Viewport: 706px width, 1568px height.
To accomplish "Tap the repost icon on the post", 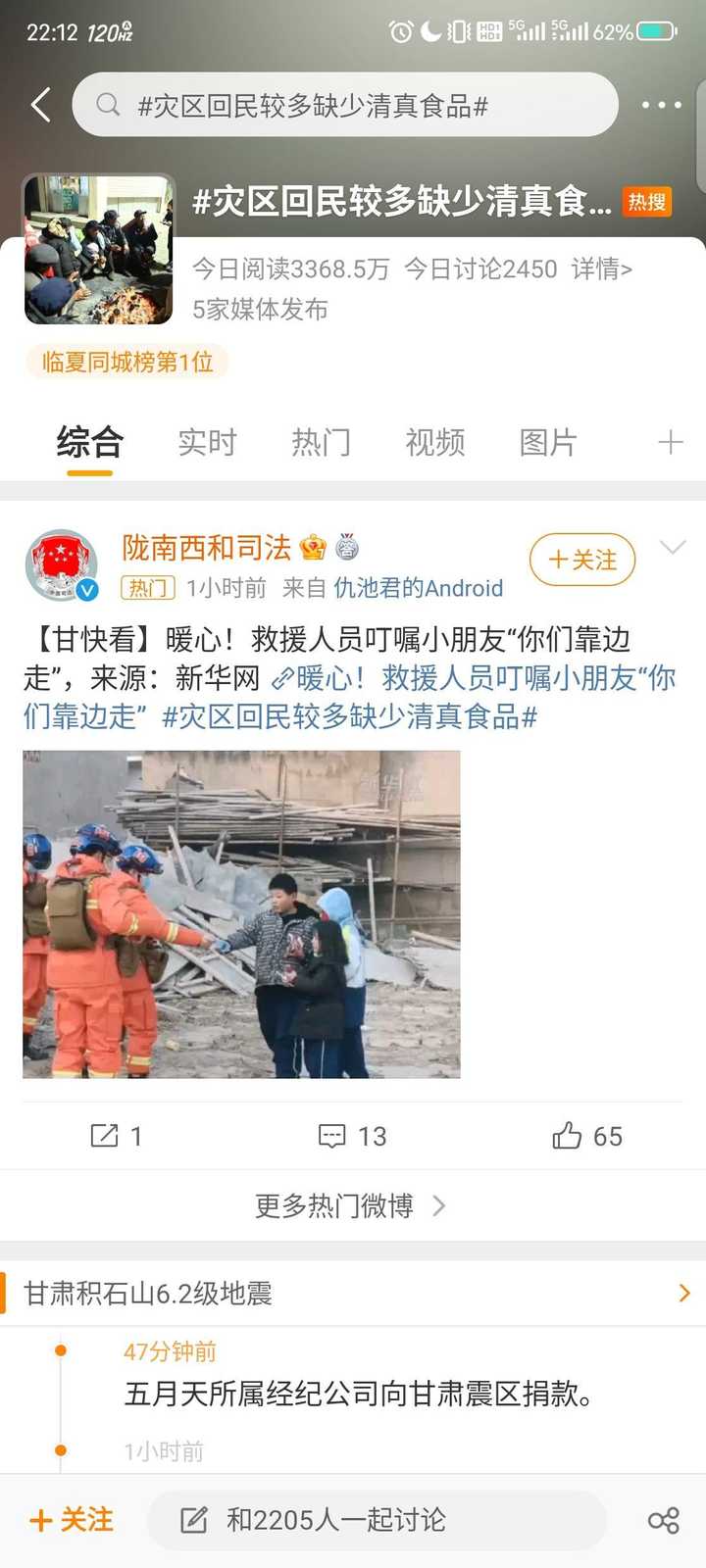I will coord(104,1136).
